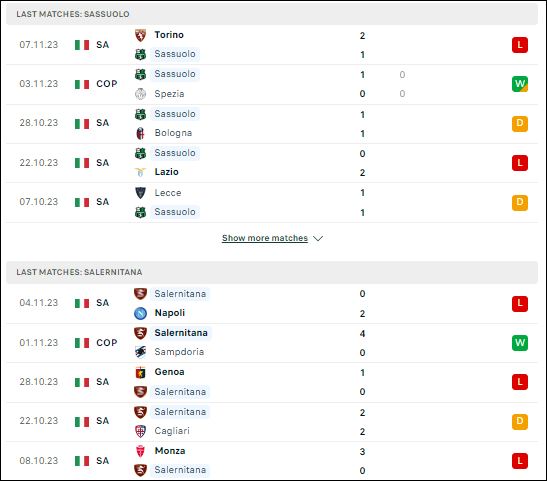Click the Sampdoria club crest icon
547x481 pixels.
point(140,352)
